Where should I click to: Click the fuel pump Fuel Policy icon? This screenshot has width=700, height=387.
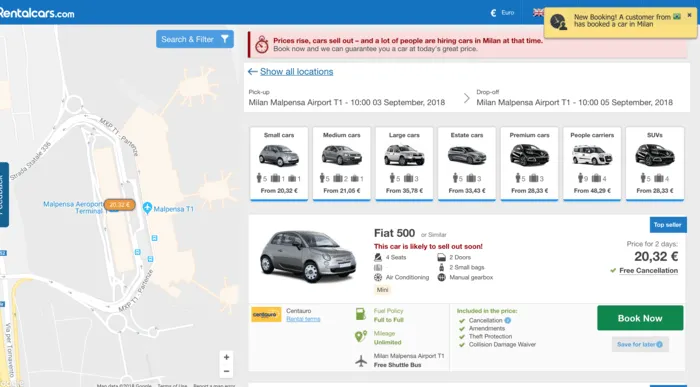tap(361, 314)
